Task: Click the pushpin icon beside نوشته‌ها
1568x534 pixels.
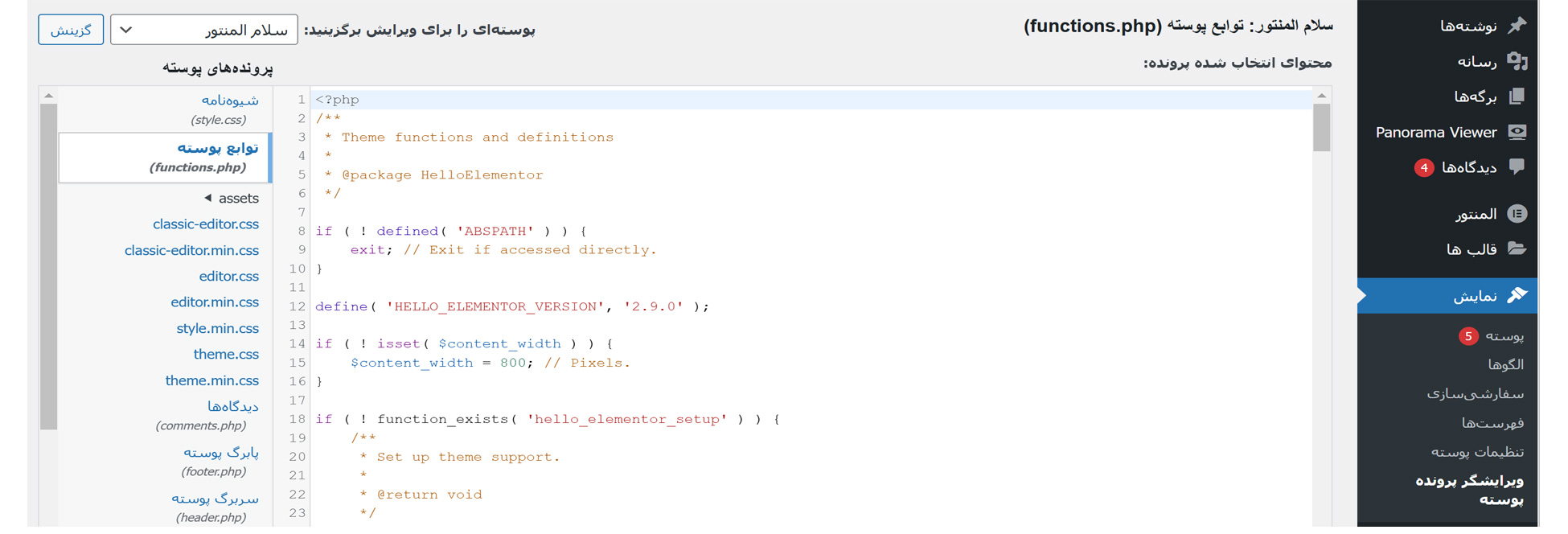Action: click(x=1517, y=26)
